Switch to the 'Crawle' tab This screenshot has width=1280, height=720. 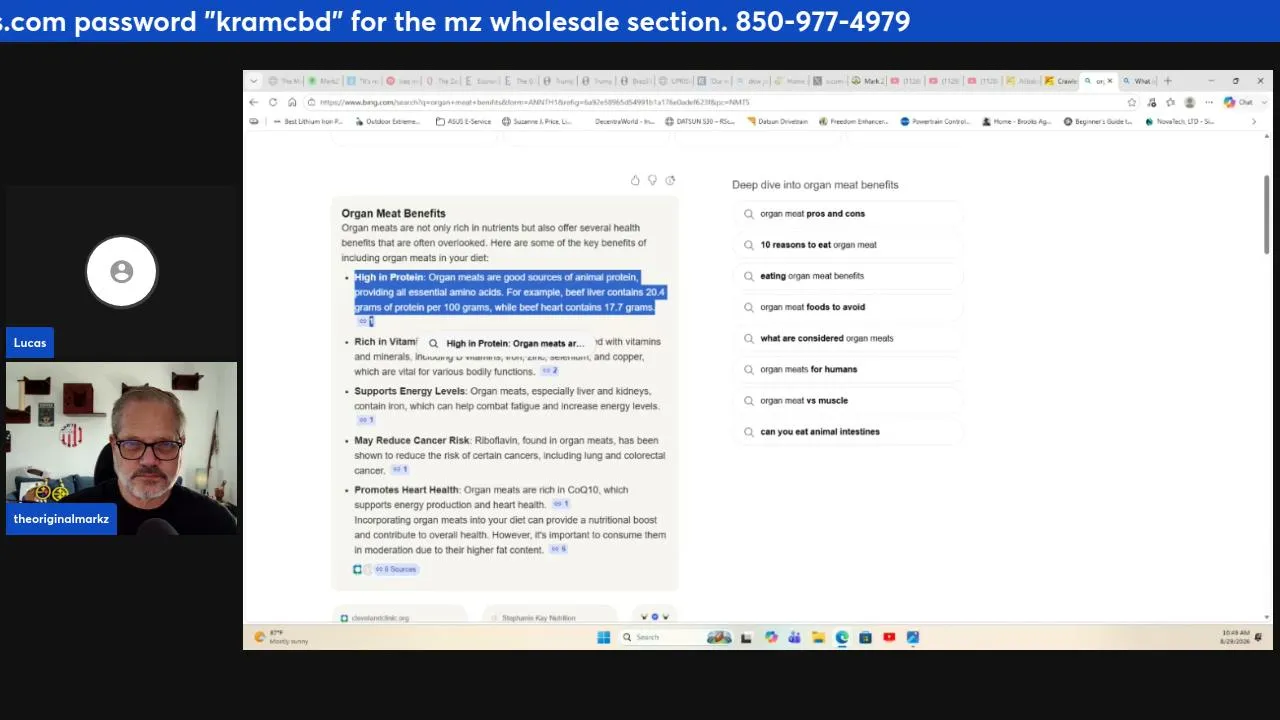[1061, 81]
